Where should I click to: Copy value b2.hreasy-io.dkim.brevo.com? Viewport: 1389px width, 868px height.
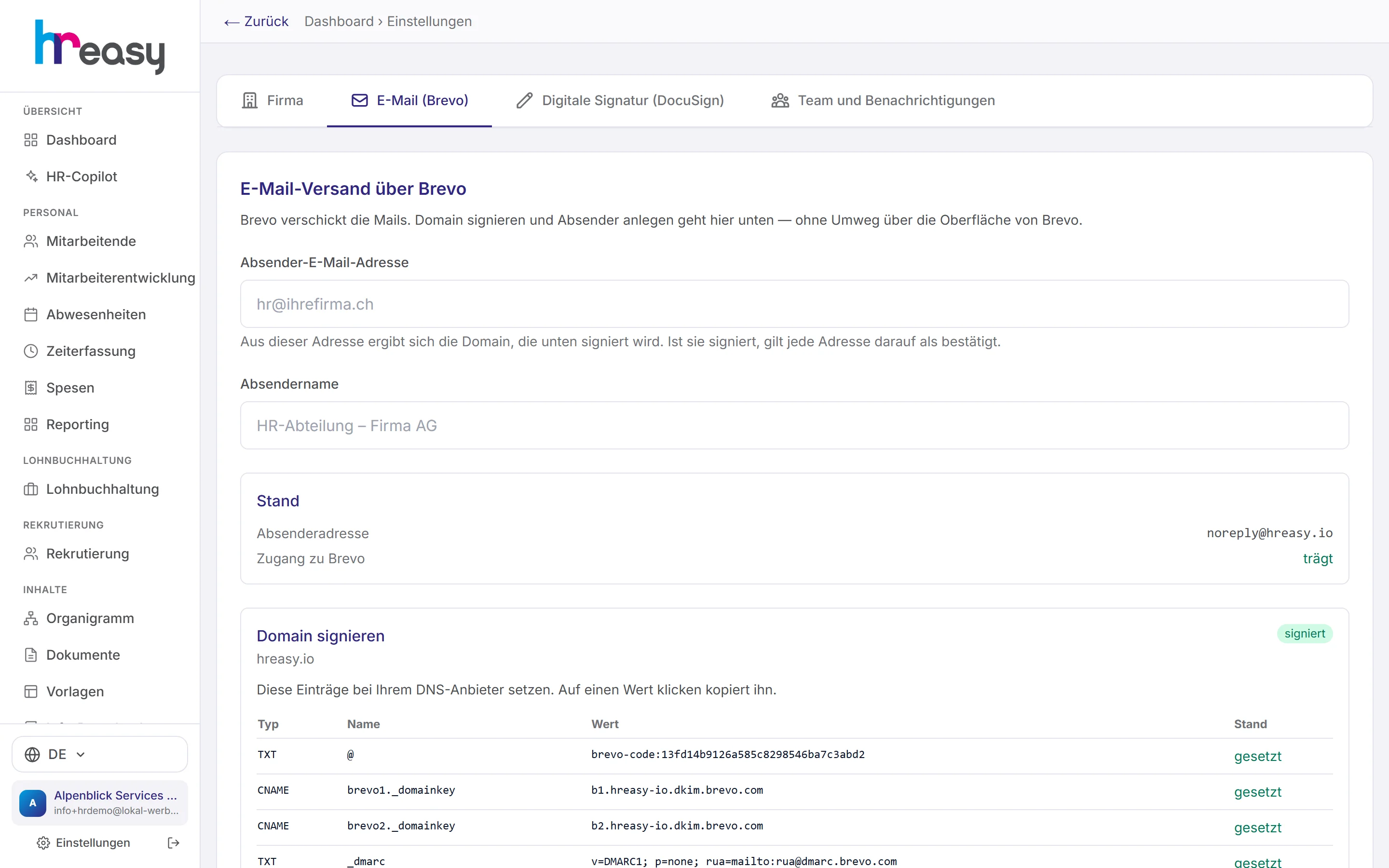677,826
